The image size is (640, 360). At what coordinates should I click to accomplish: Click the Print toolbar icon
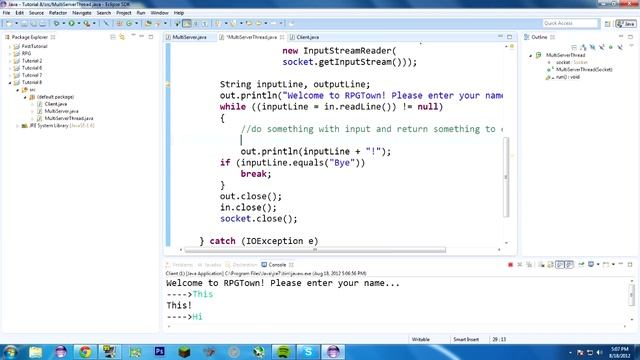(x=43, y=23)
